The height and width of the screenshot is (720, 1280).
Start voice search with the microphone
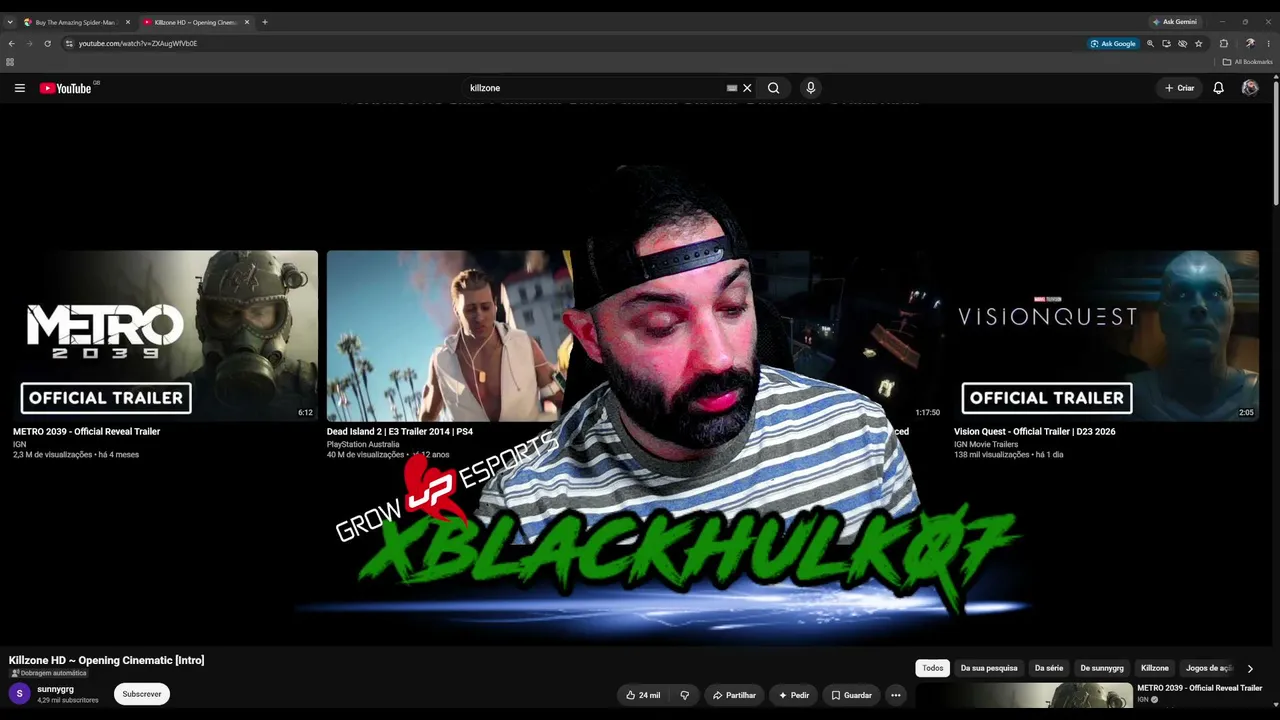coord(811,88)
